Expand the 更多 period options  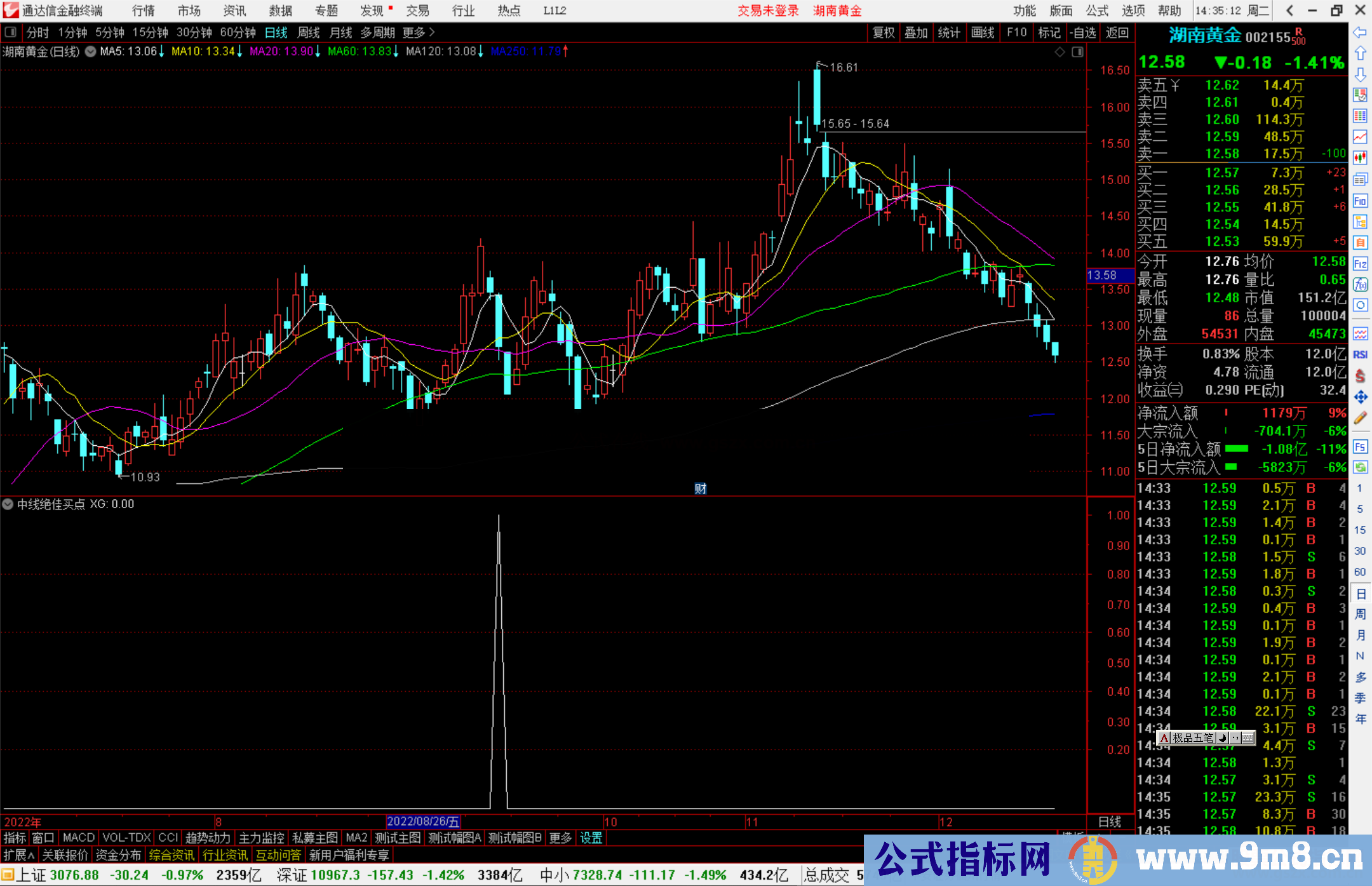coord(419,32)
